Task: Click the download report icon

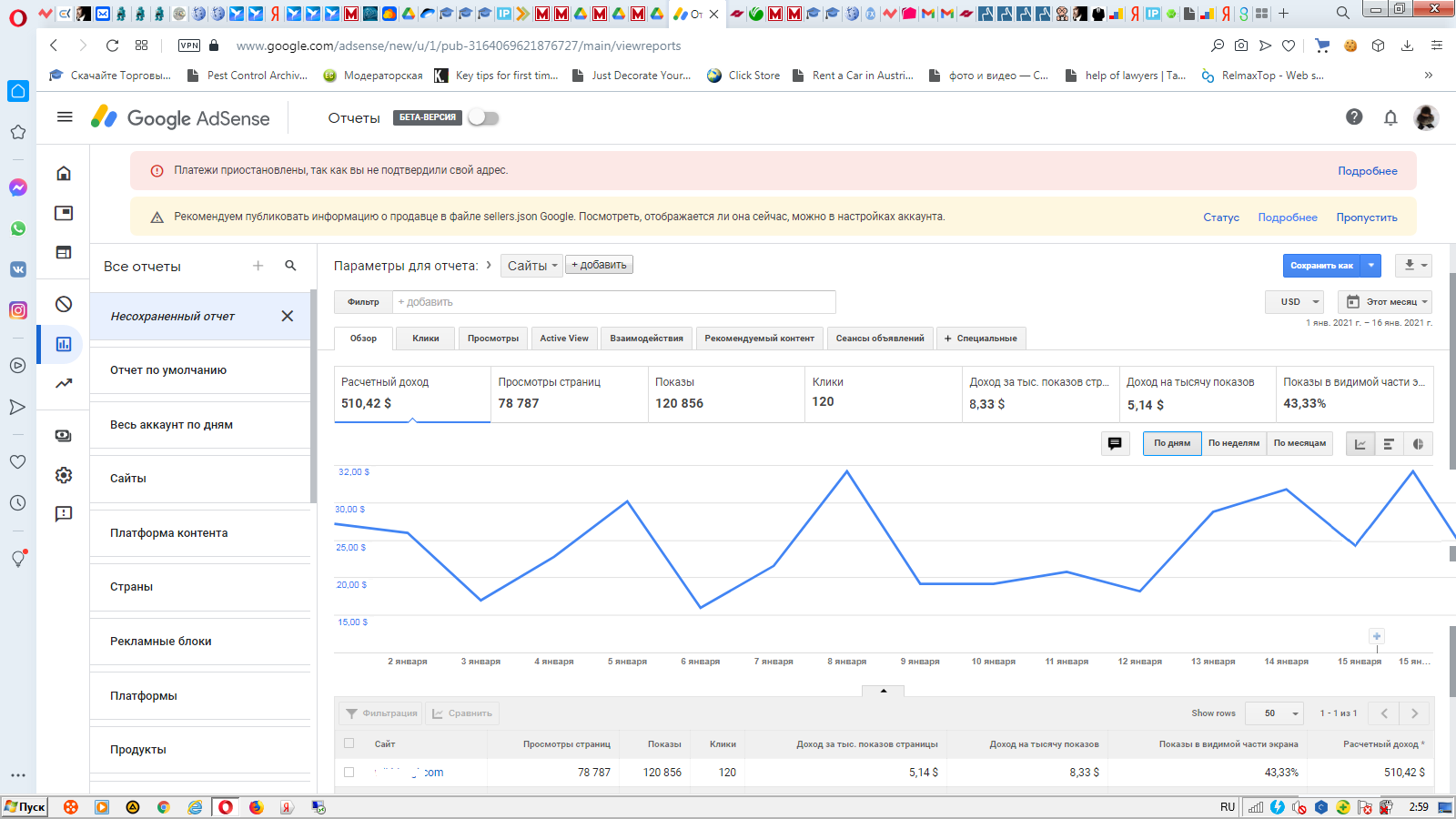Action: 1412,265
